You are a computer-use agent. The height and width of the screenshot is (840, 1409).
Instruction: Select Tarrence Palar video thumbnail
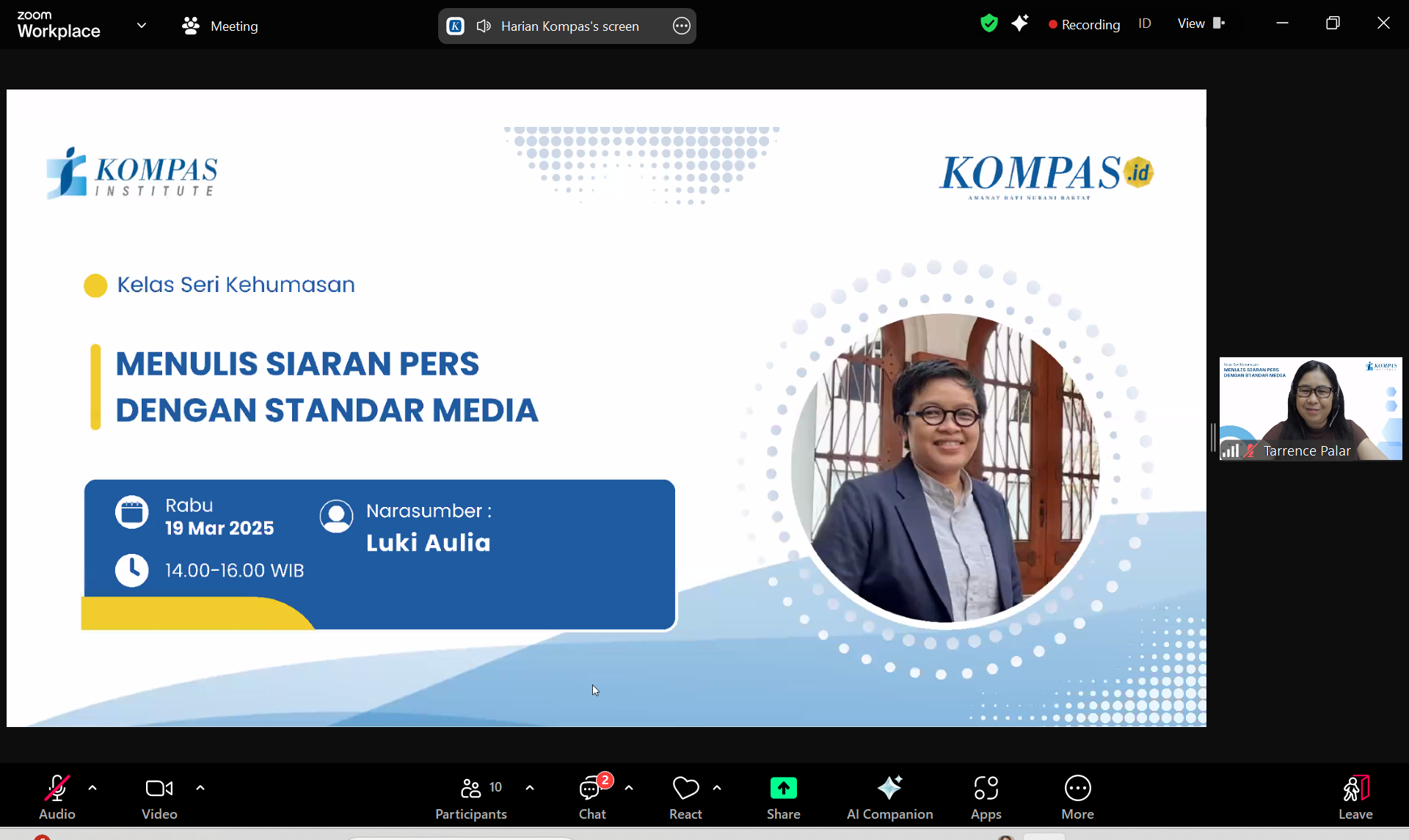point(1311,408)
